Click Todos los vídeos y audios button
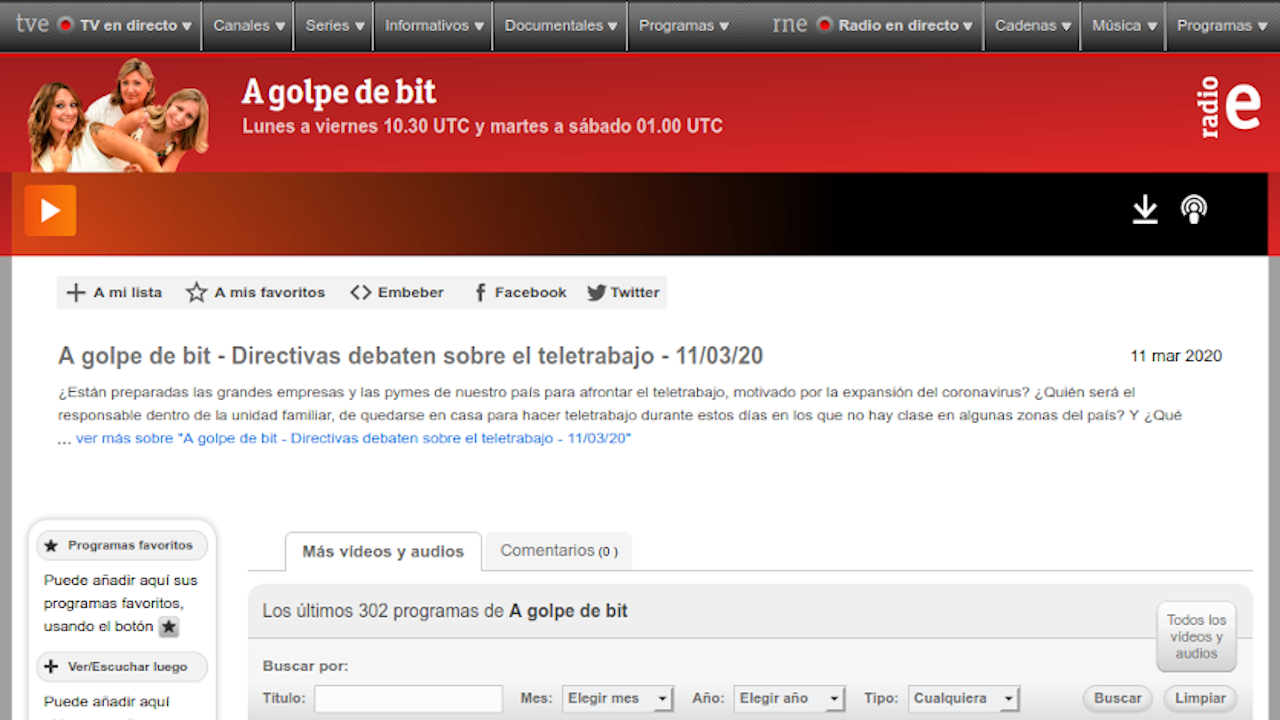 tap(1196, 637)
